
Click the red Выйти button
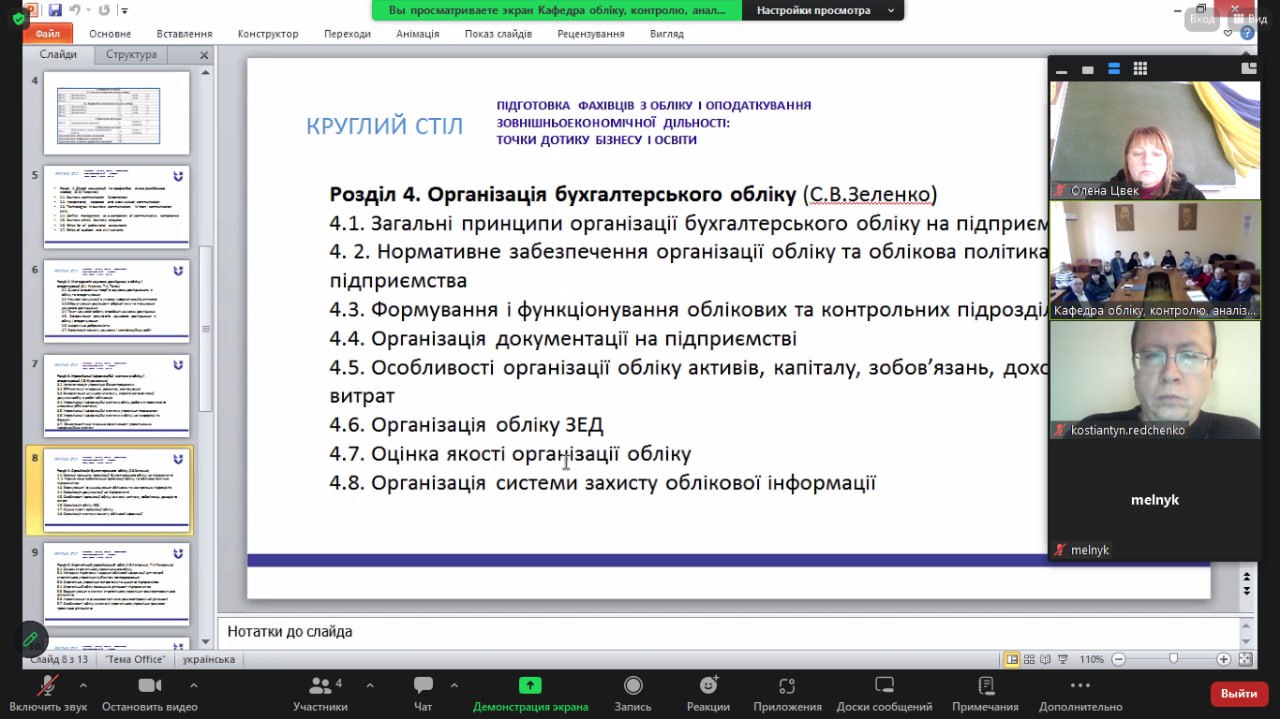click(1239, 692)
